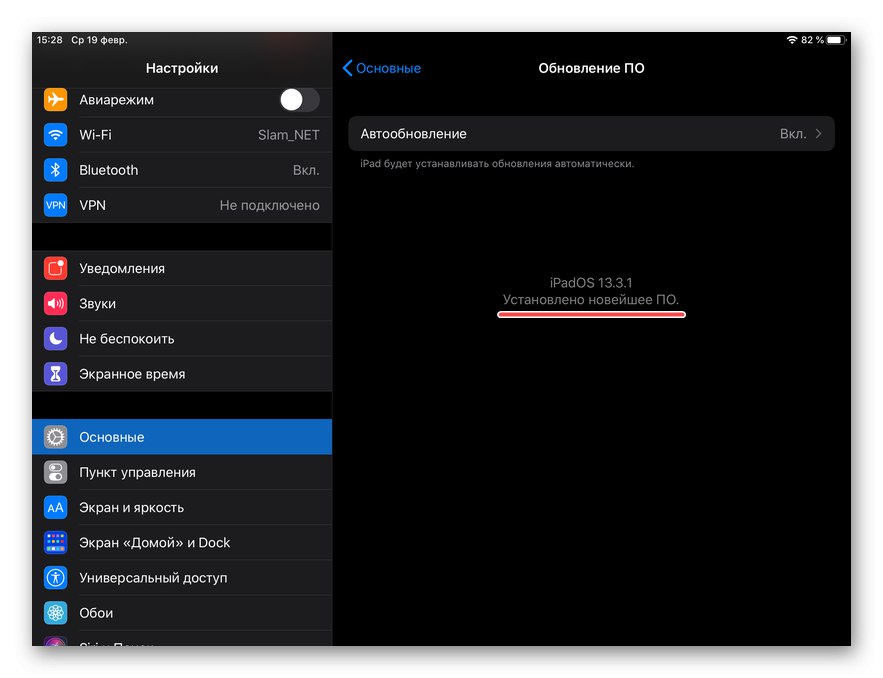Select Основные in the sidebar

tap(182, 438)
